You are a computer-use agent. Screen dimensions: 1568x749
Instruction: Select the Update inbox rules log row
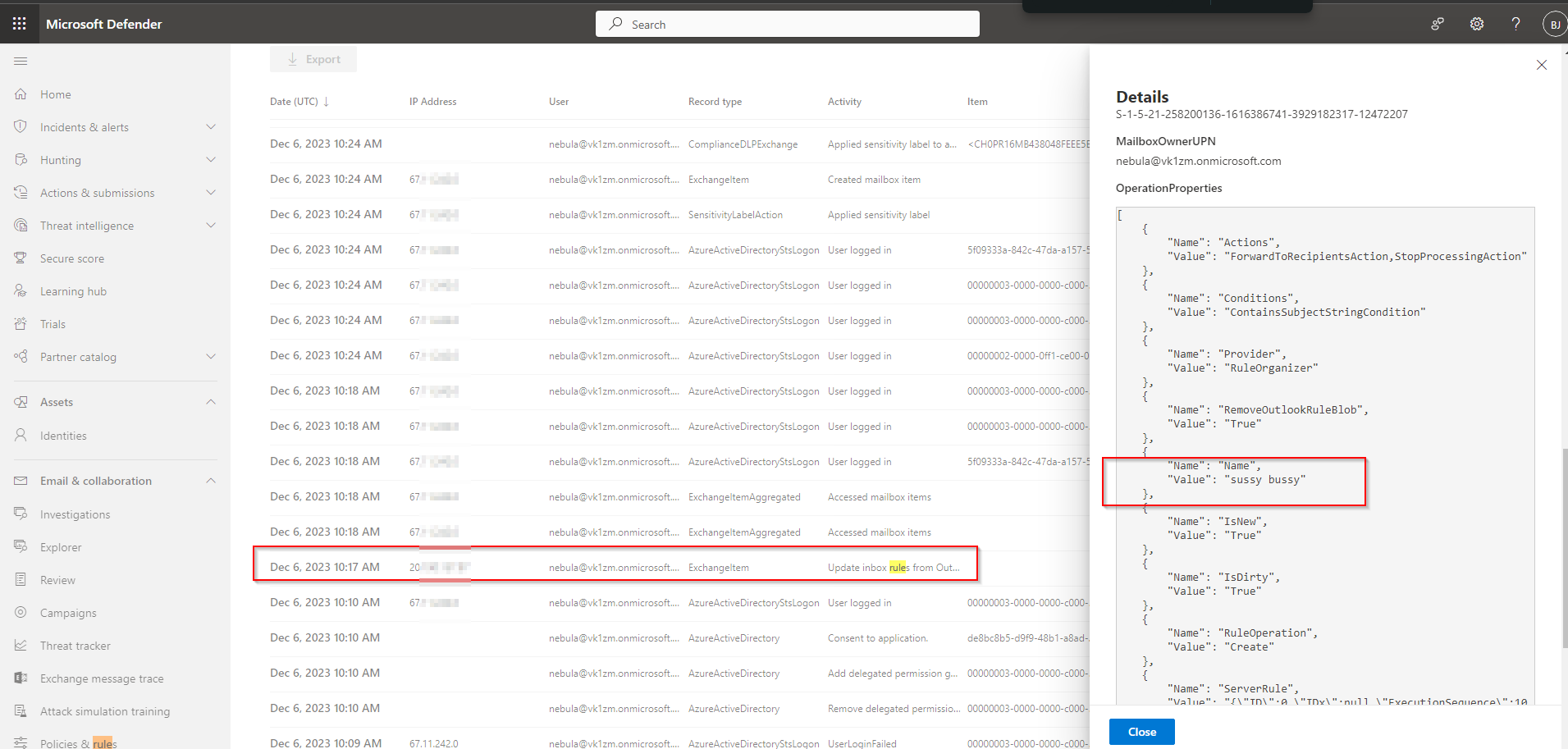pos(615,567)
